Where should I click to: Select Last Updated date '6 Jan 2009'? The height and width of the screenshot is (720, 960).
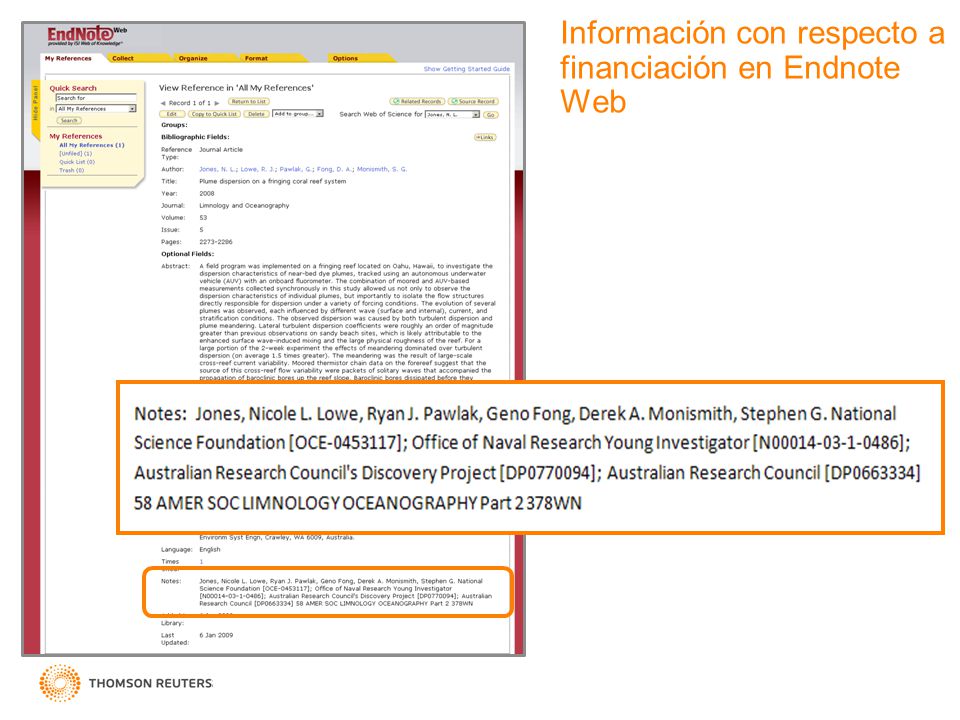(x=216, y=635)
